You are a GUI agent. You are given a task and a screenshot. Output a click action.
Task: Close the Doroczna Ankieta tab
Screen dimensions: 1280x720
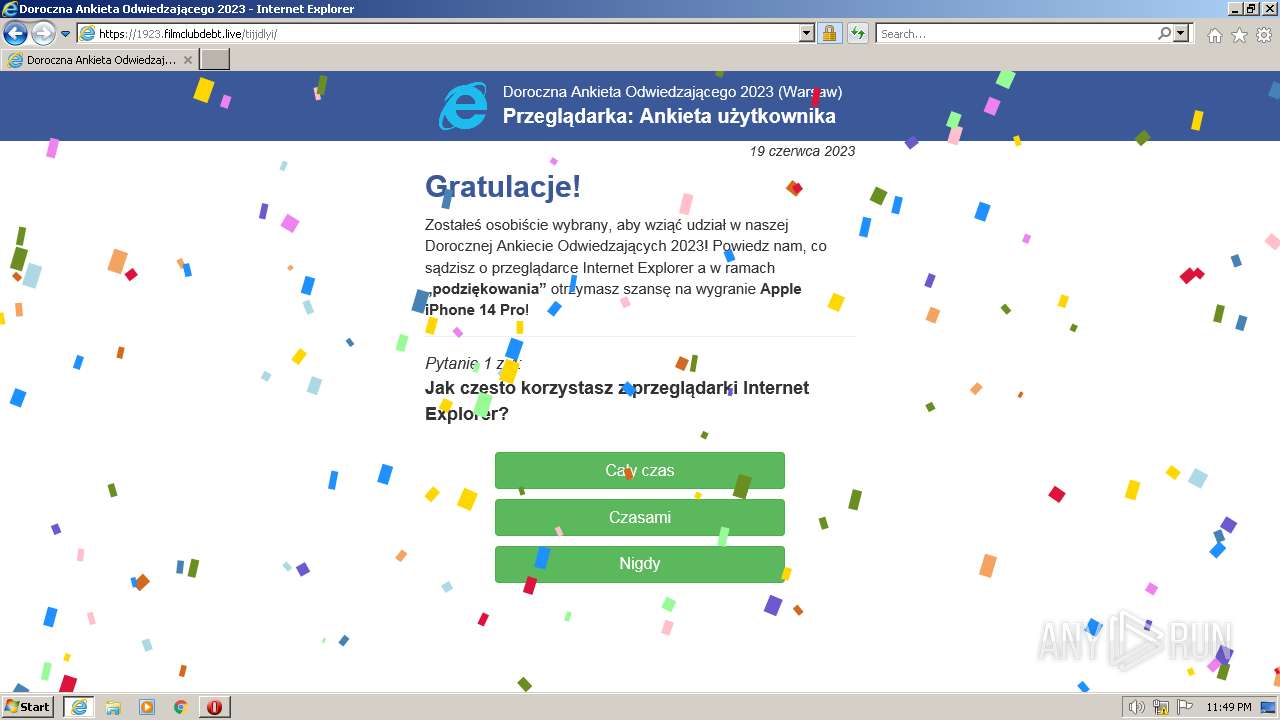pos(187,60)
